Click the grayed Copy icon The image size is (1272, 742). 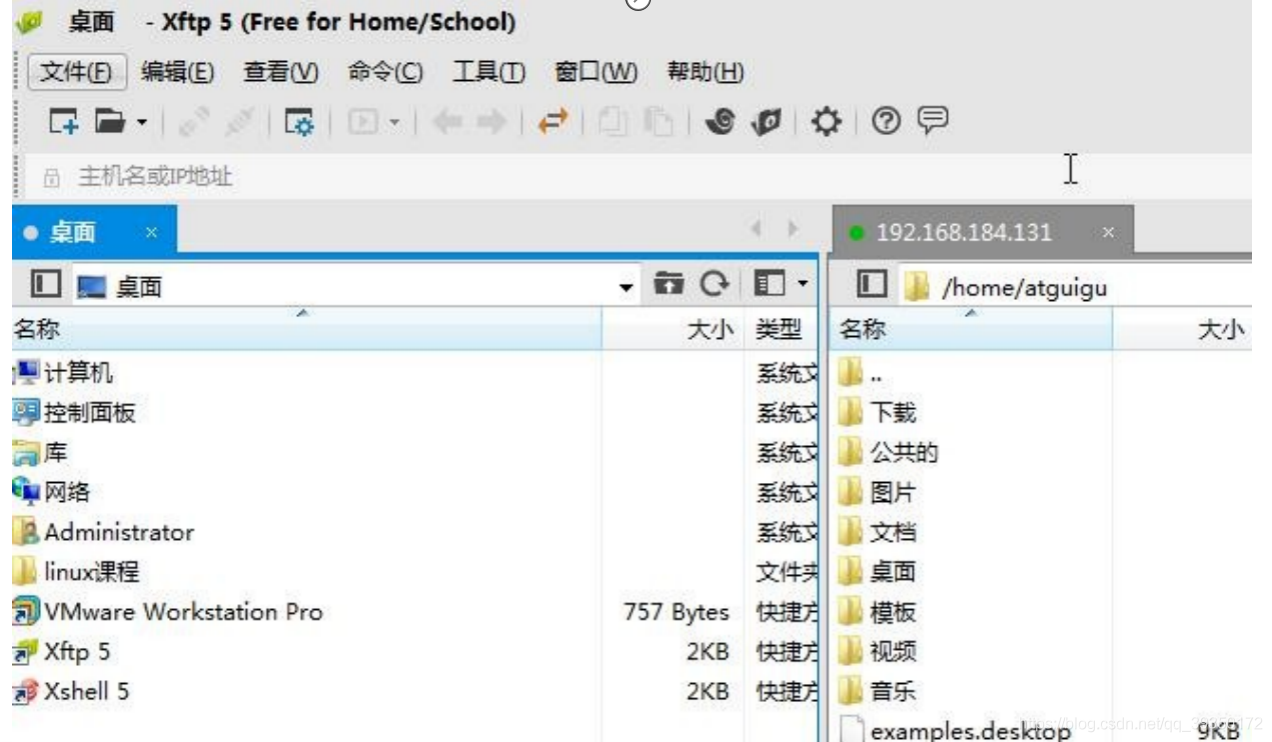click(x=613, y=122)
